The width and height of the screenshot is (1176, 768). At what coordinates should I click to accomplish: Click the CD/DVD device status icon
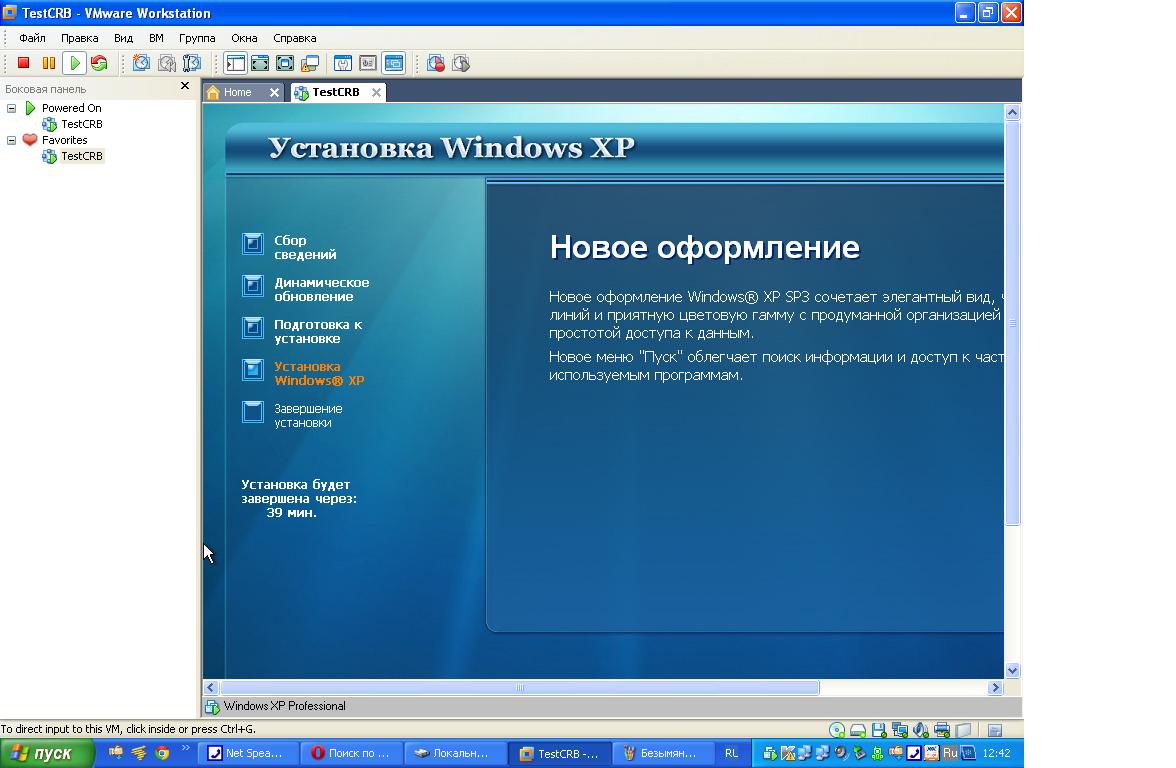[x=837, y=730]
